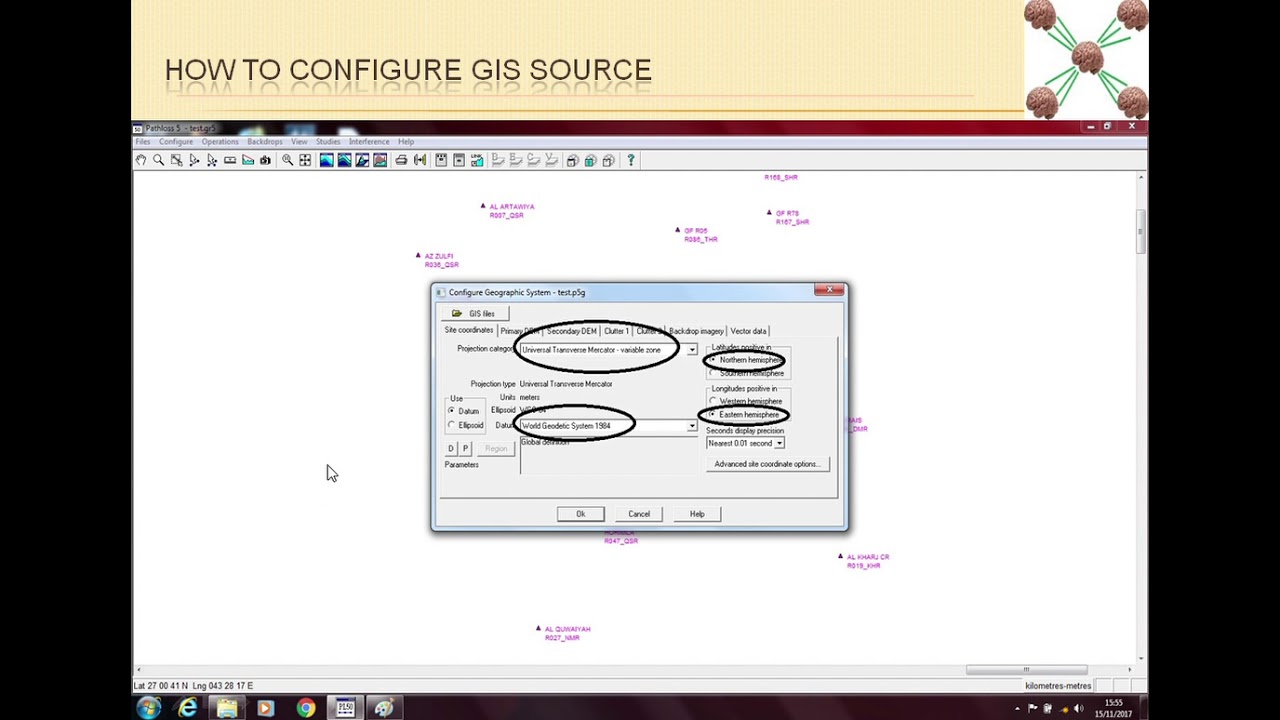The image size is (1280, 720).
Task: Click the link label rectangle toolbar icon
Action: [229, 160]
